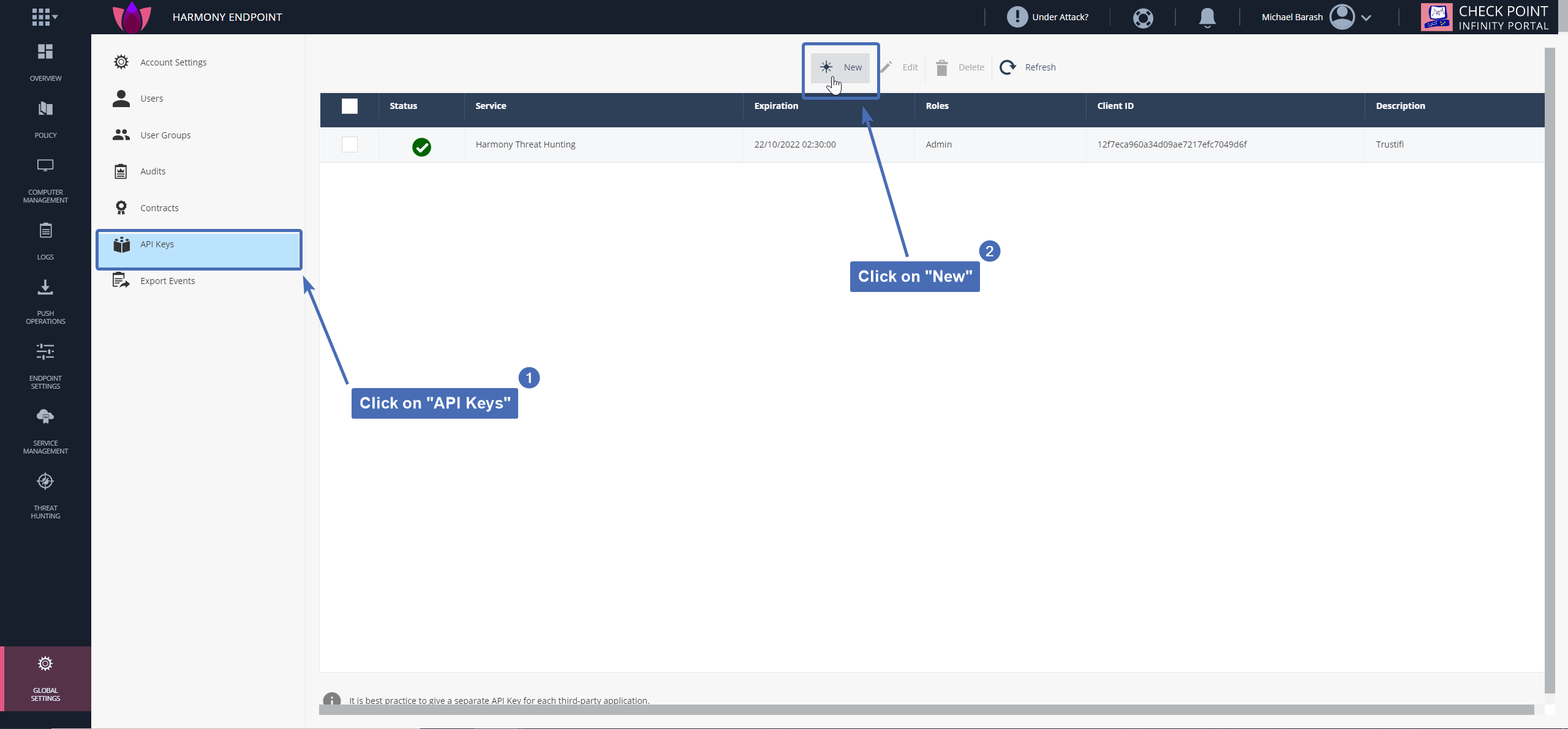The image size is (1568, 729).
Task: Open the notifications bell
Action: (x=1207, y=17)
